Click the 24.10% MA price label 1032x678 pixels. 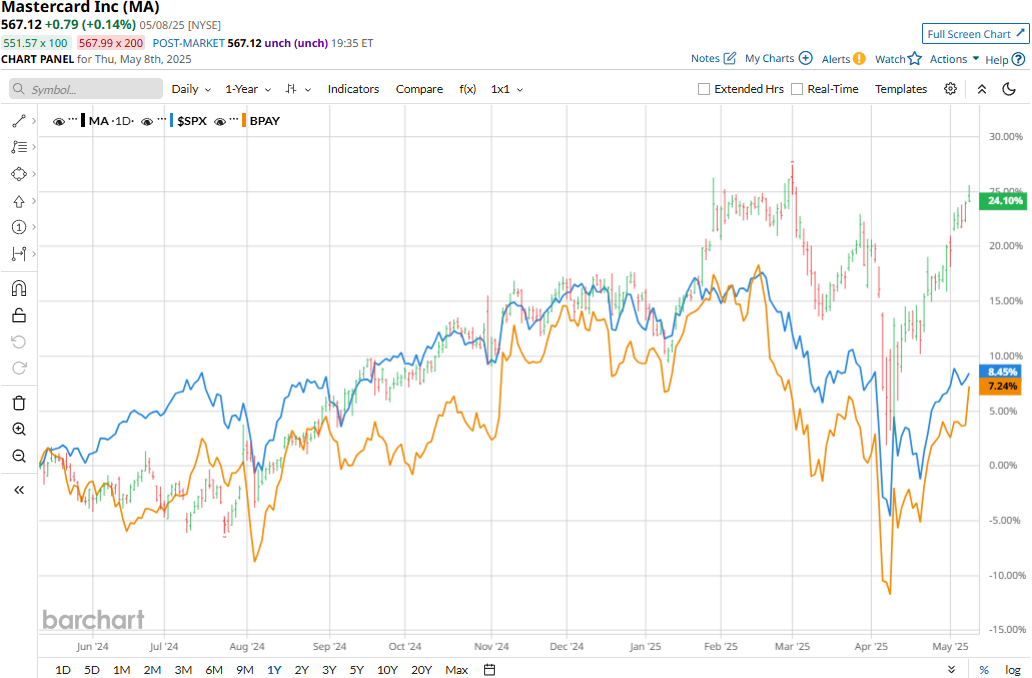coord(1003,201)
